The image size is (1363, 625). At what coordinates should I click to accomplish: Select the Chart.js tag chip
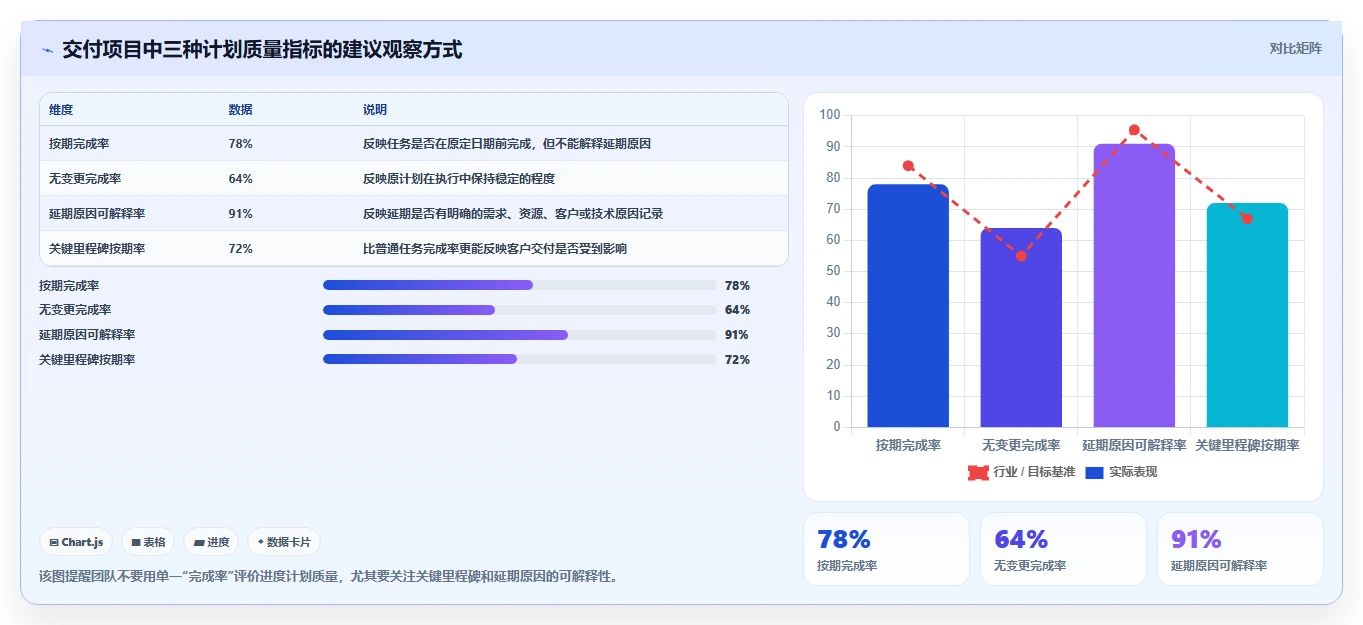coord(77,542)
